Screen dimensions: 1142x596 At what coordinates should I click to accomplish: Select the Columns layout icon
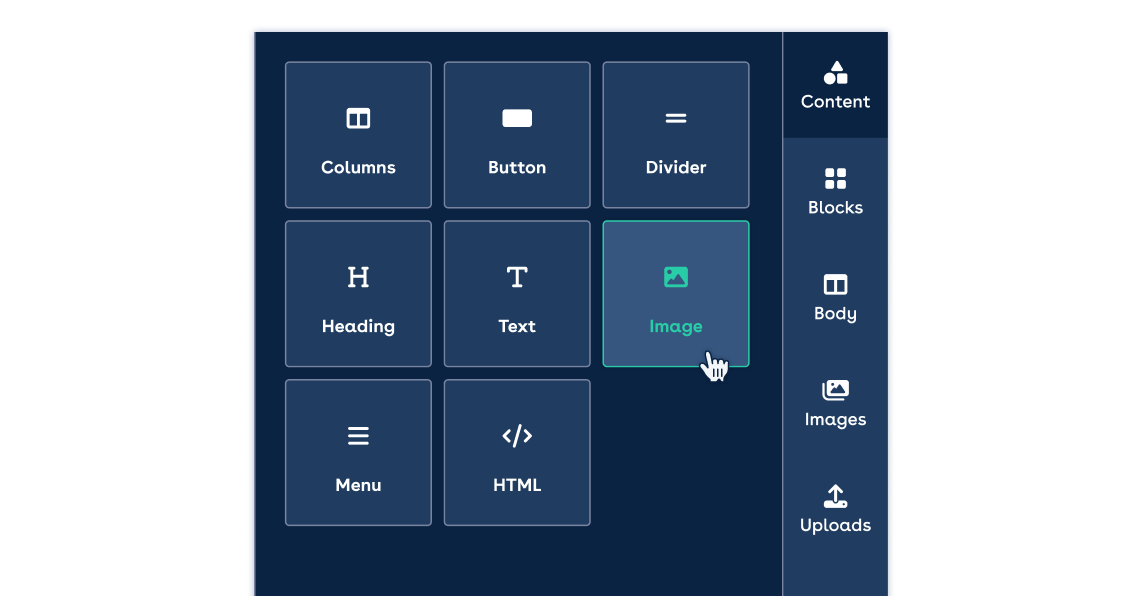pyautogui.click(x=358, y=119)
